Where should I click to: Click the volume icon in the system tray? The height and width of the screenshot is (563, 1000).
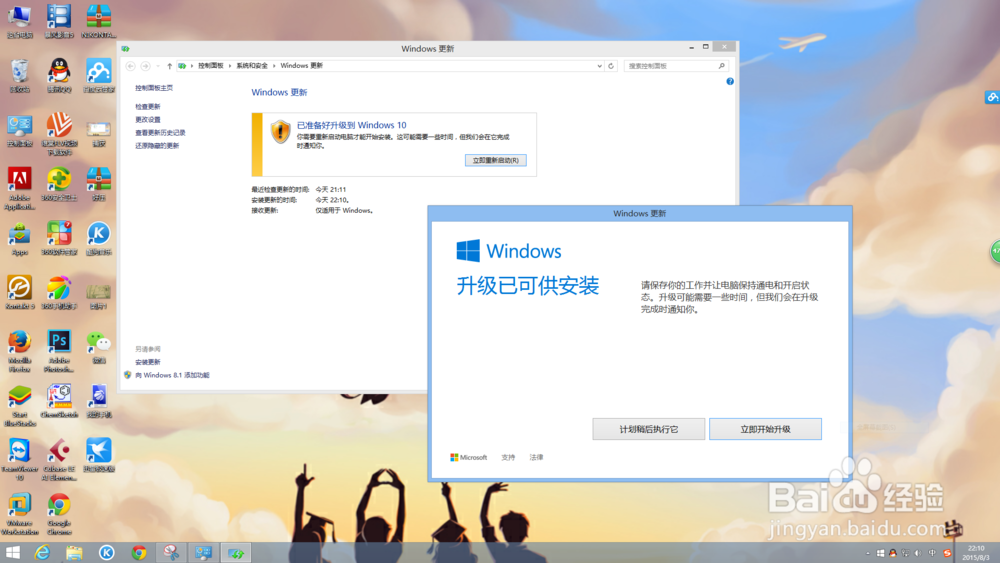point(918,553)
